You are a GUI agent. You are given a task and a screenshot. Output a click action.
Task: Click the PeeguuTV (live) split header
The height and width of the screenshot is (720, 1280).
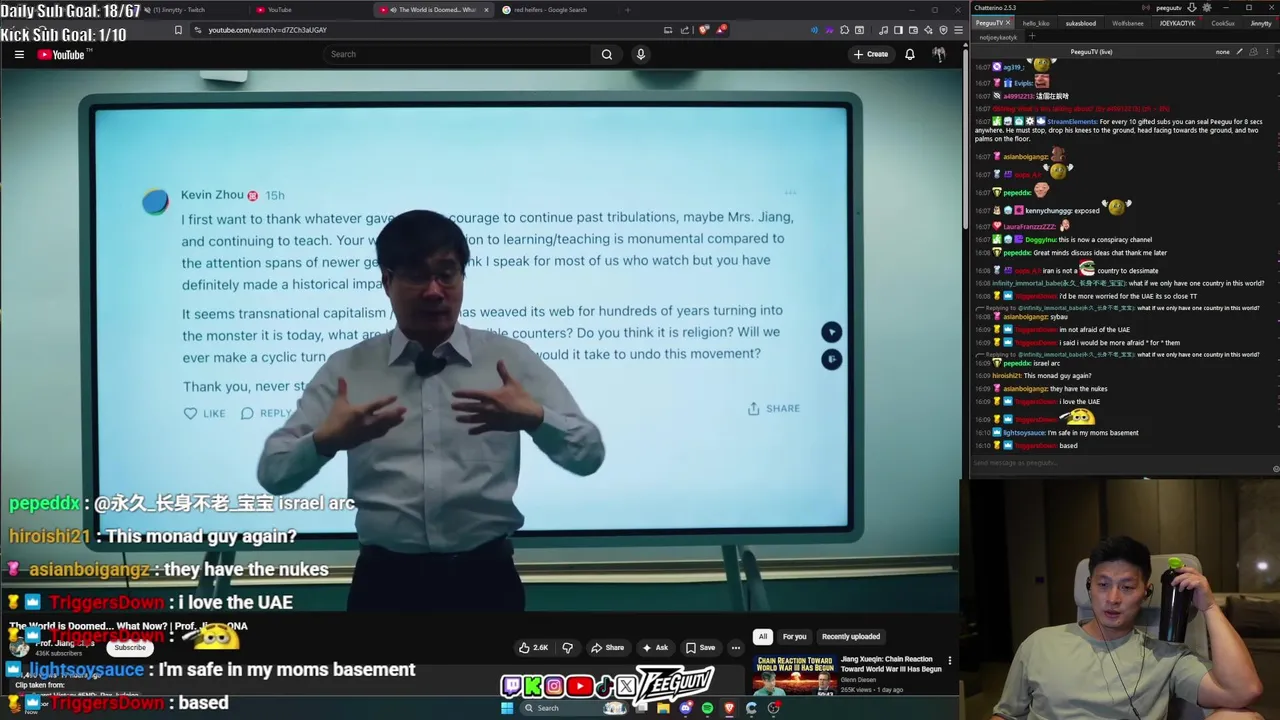(x=1091, y=52)
